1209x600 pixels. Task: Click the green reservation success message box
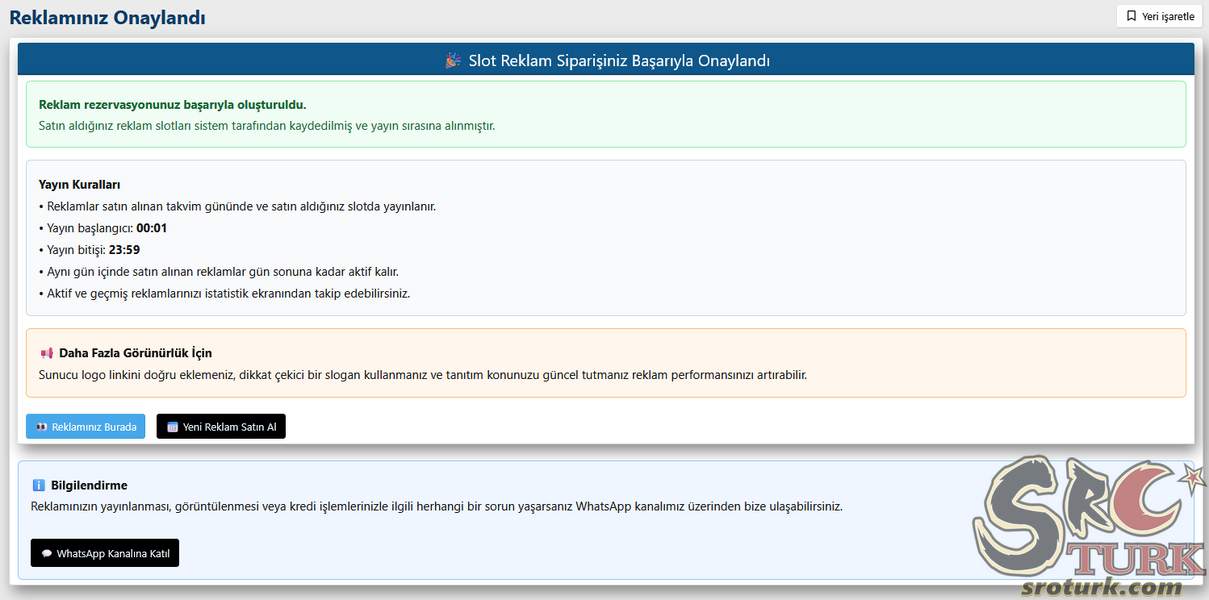(x=606, y=114)
